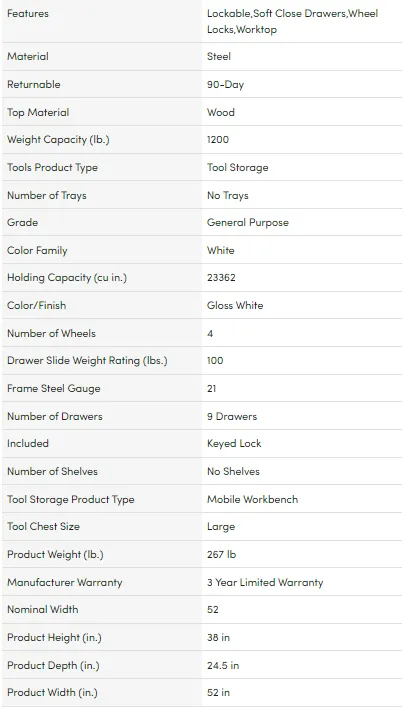Select the Frame Steel Gauge value 21
Image resolution: width=409 pixels, height=710 pixels.
tap(212, 389)
